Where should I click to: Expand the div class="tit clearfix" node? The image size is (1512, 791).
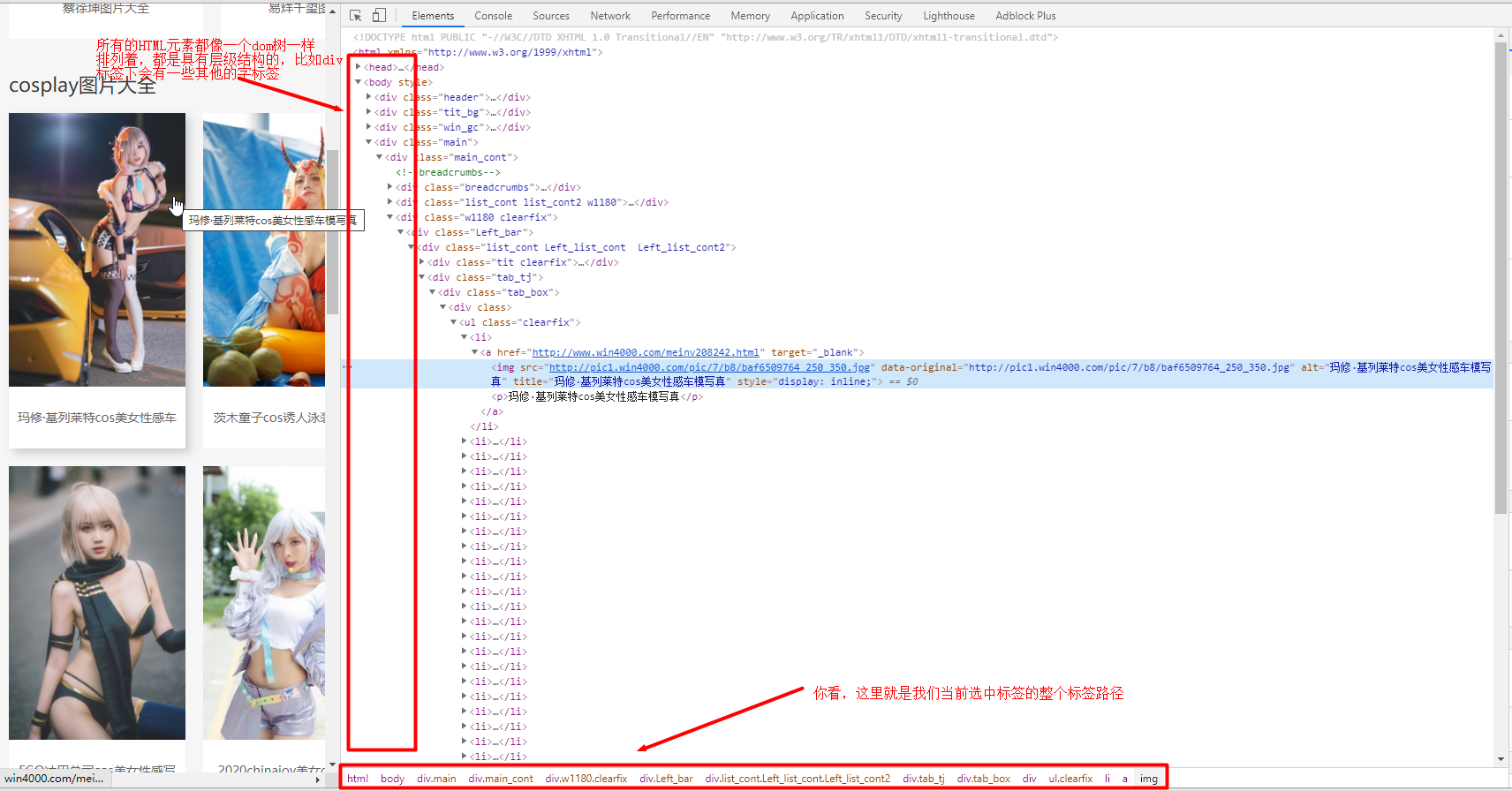click(422, 262)
